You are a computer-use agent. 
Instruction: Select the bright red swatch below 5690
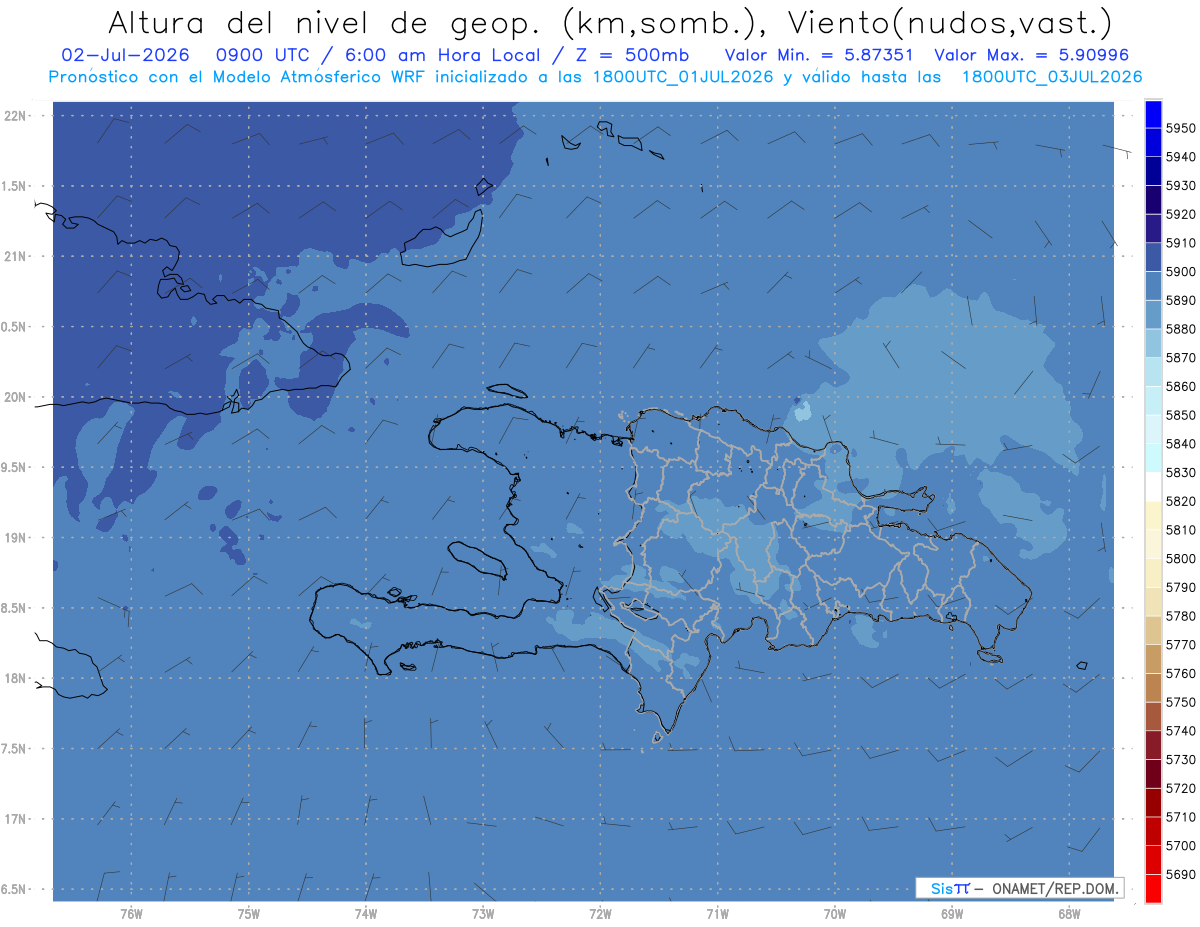pyautogui.click(x=1153, y=888)
